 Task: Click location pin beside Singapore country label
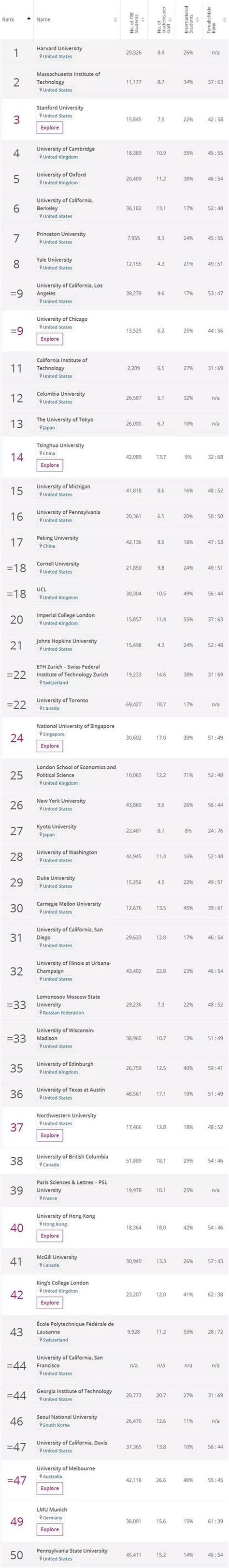click(x=41, y=734)
